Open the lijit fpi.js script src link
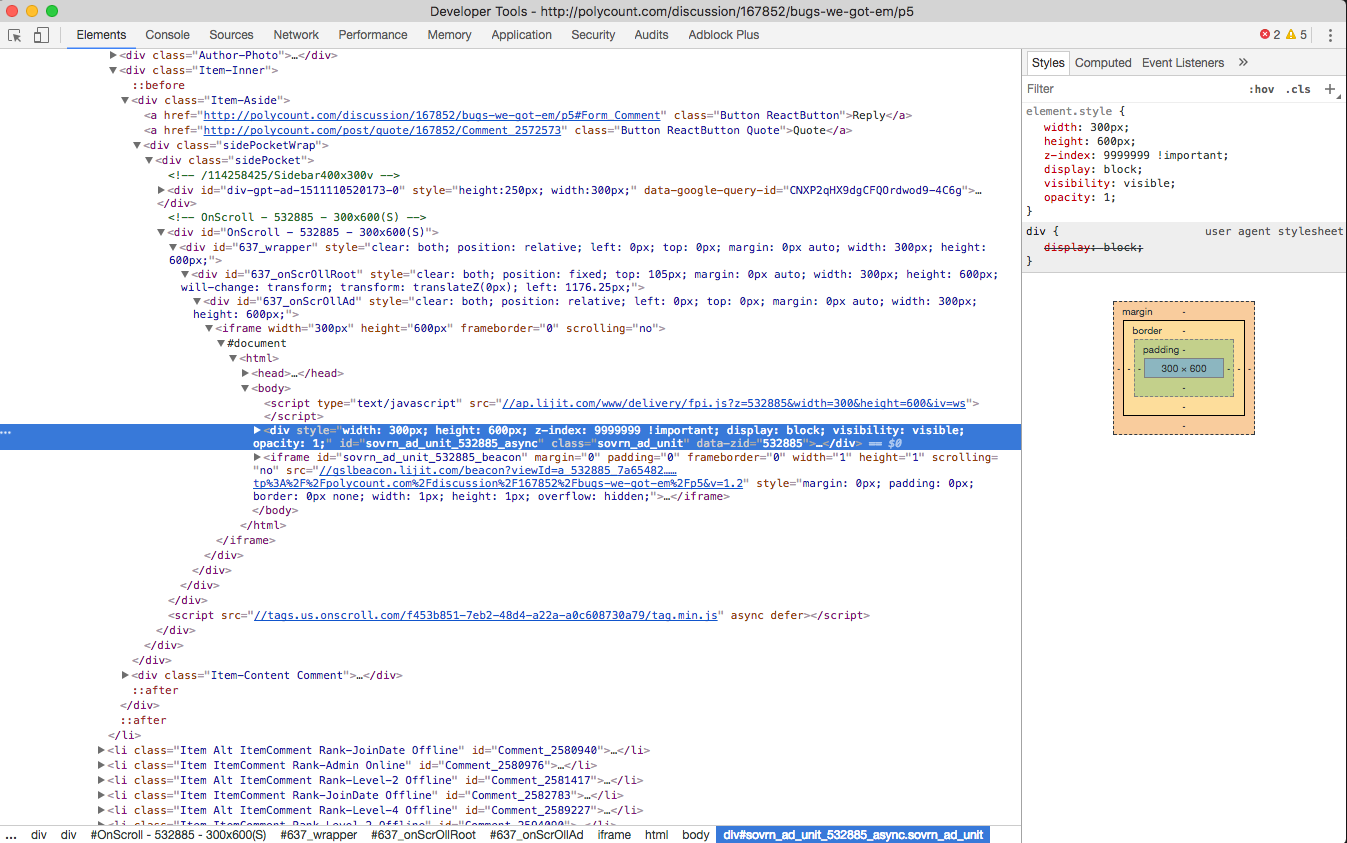This screenshot has height=843, width=1347. tap(735, 403)
